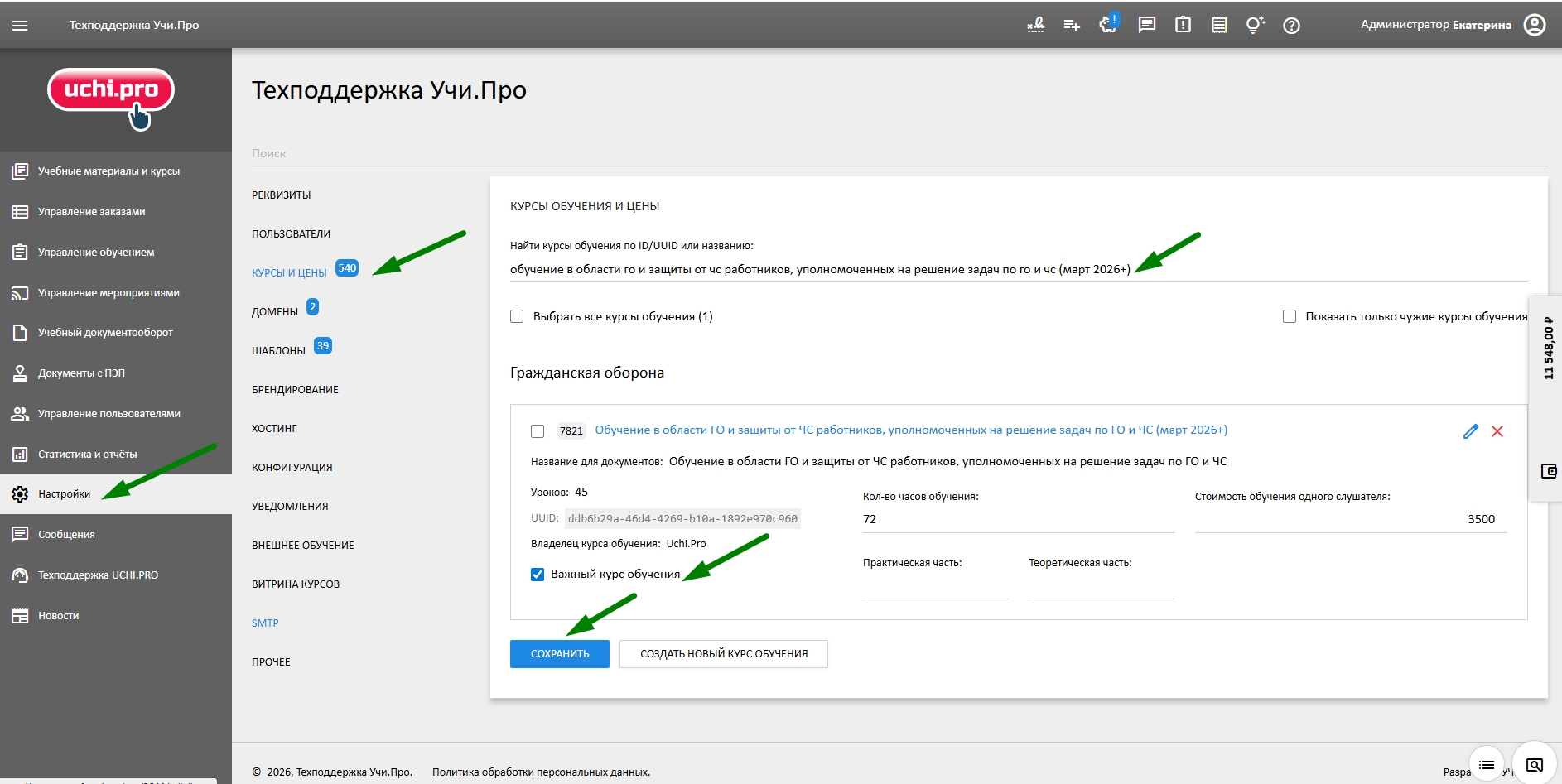Viewport: 1562px width, 784px height.
Task: Go to the Домены settings section
Action: [275, 312]
